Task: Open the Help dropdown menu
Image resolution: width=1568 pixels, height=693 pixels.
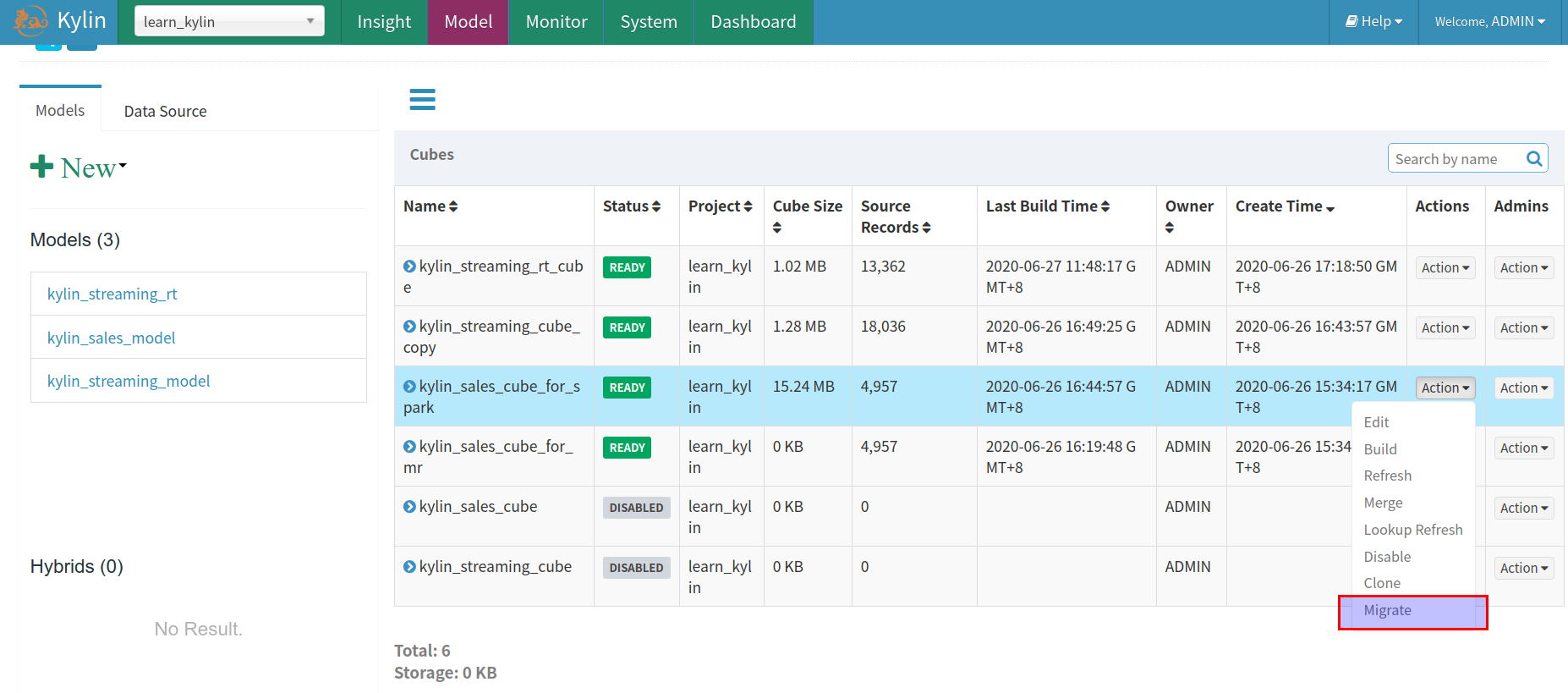Action: point(1373,22)
